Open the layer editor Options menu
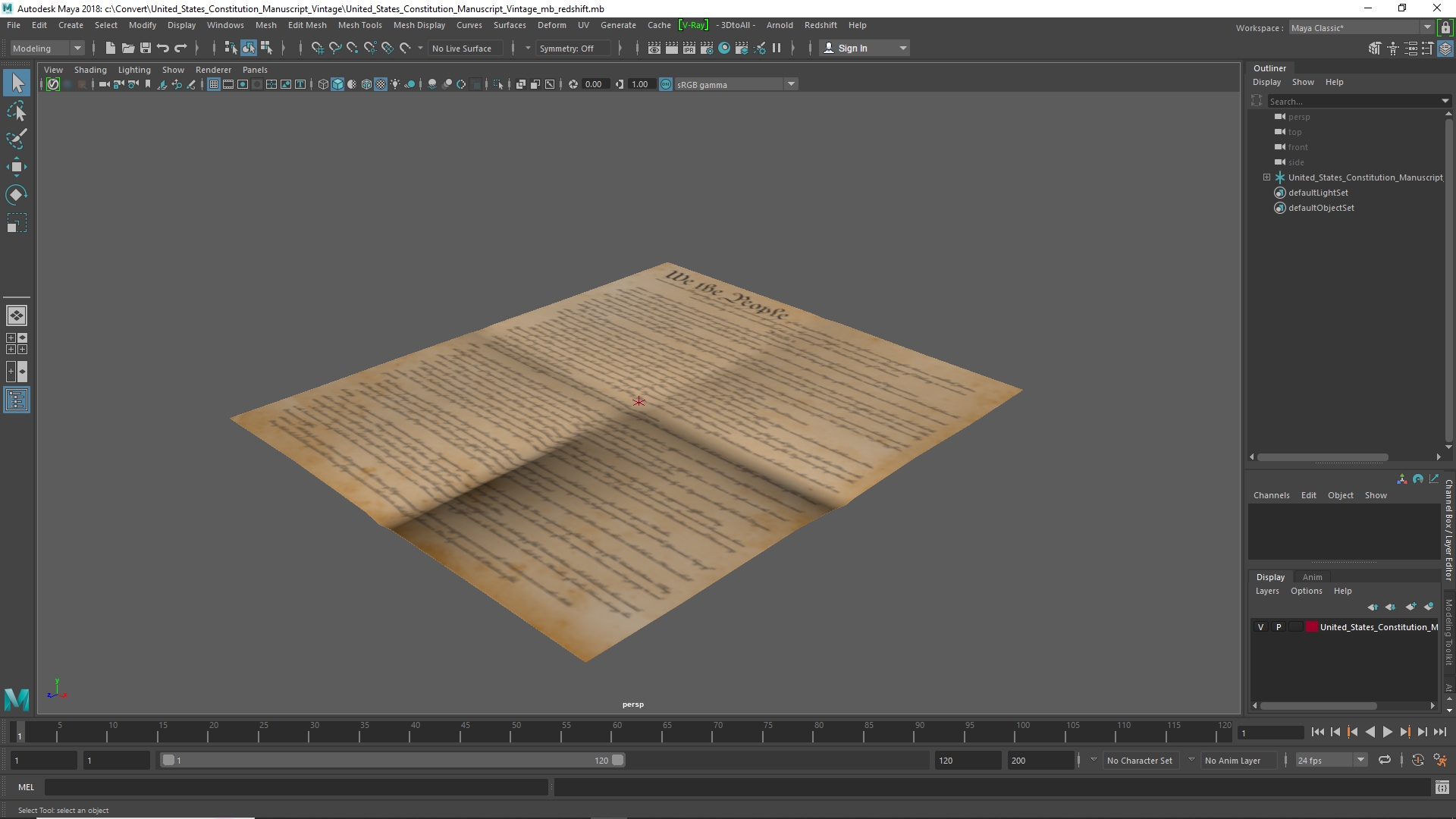1456x819 pixels. click(1306, 591)
